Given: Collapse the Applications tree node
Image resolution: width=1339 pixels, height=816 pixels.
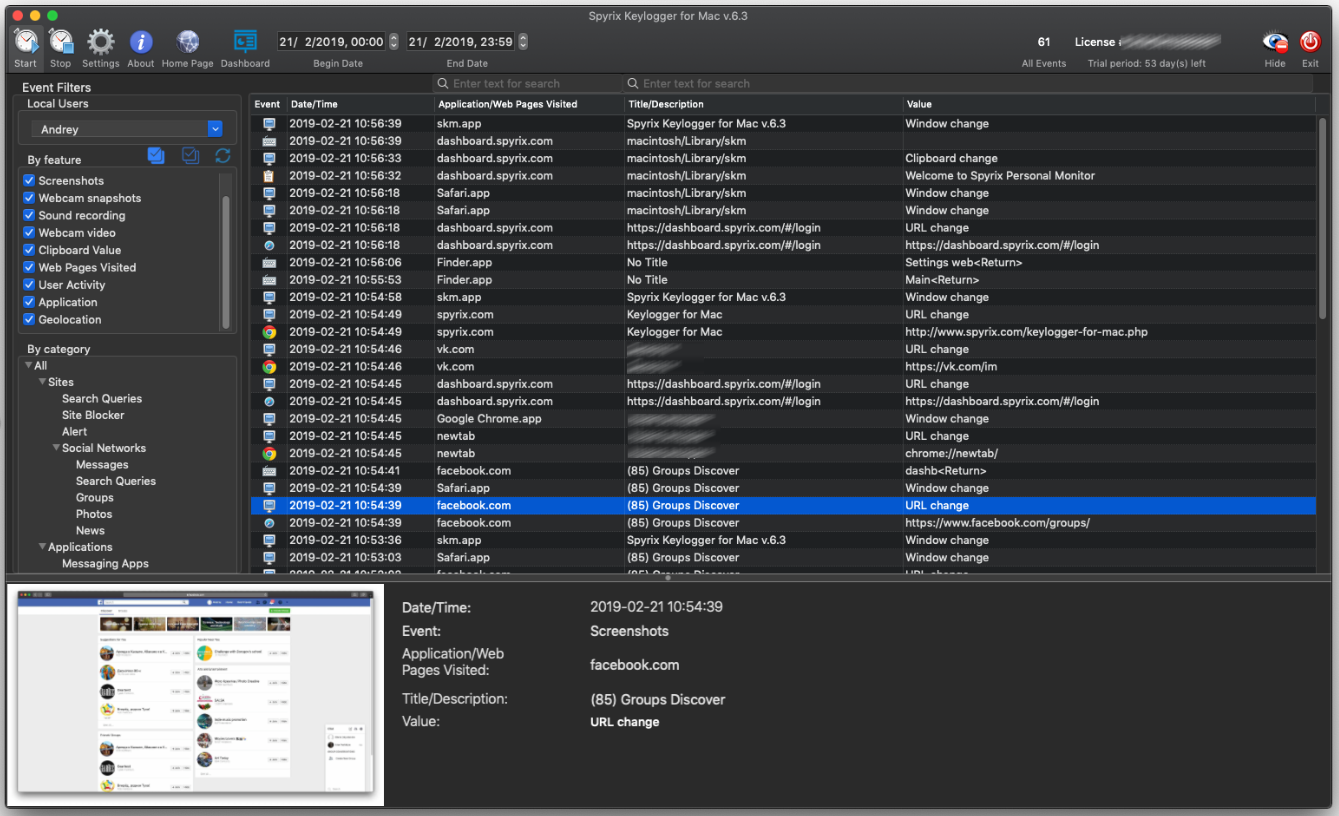Looking at the screenshot, I should coord(42,547).
